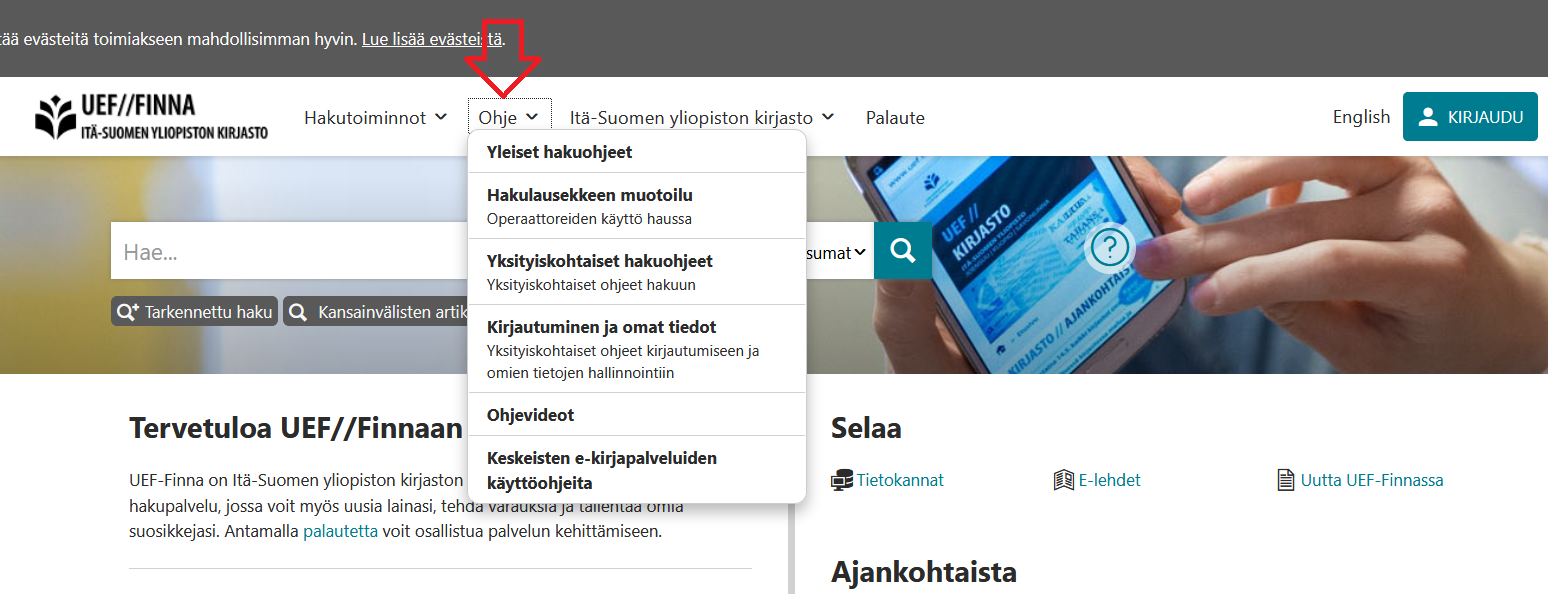Click into the Hae... search field

coord(290,251)
